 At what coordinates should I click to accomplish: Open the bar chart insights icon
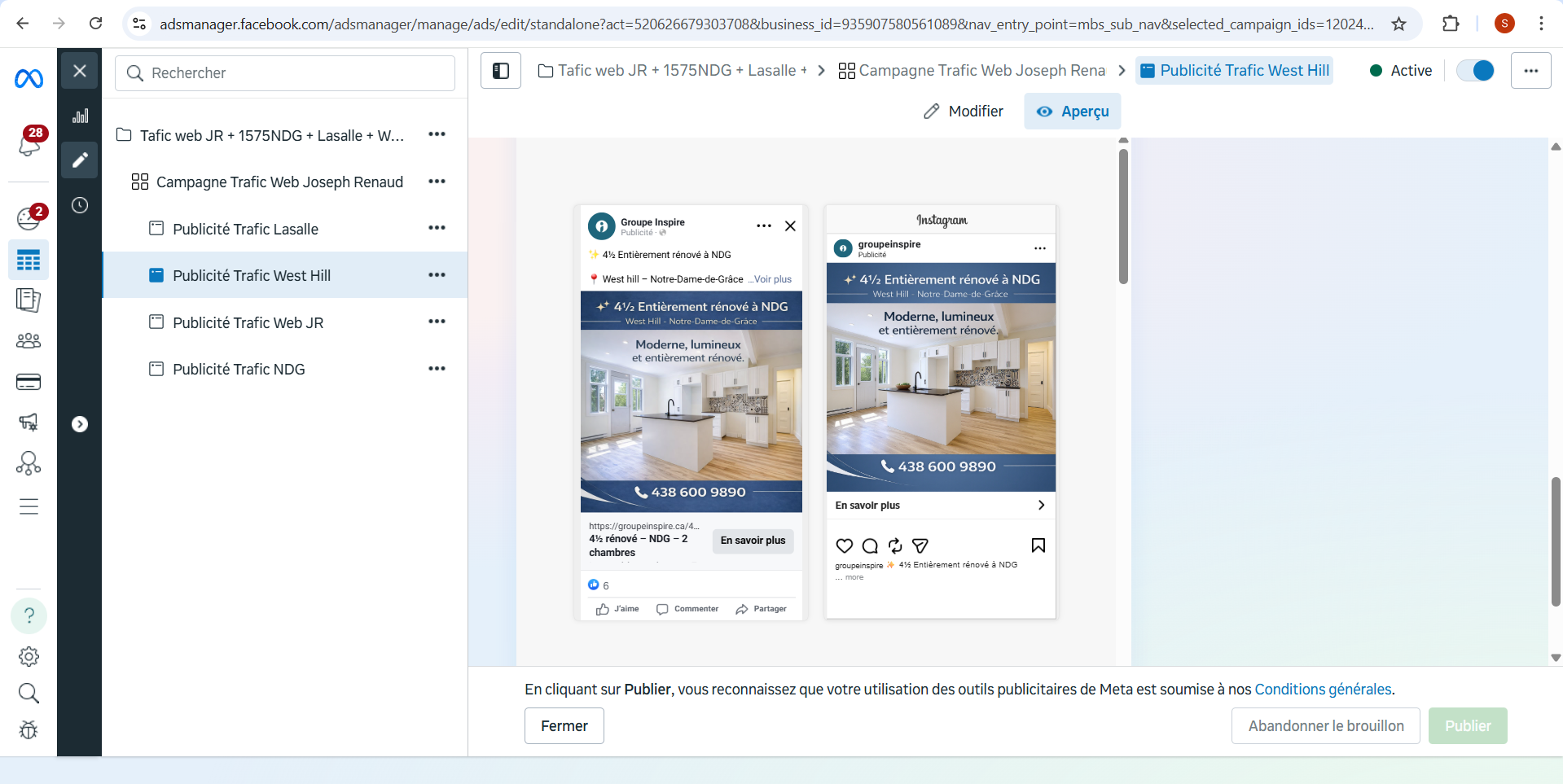point(80,116)
